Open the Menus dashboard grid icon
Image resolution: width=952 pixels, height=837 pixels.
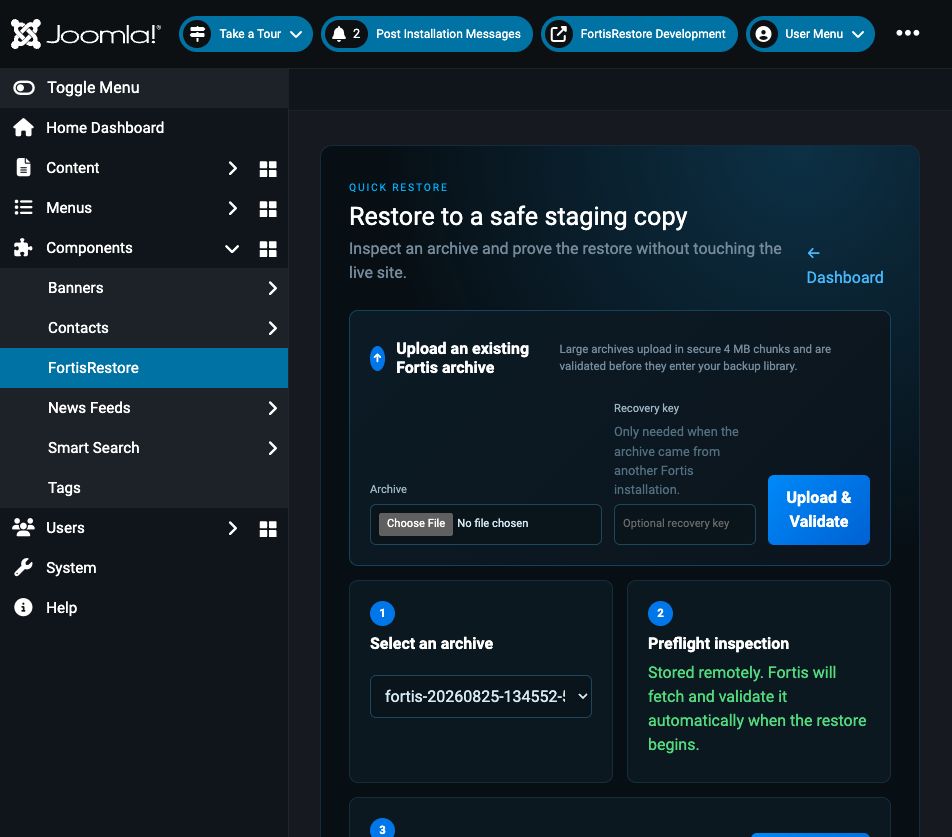point(268,209)
